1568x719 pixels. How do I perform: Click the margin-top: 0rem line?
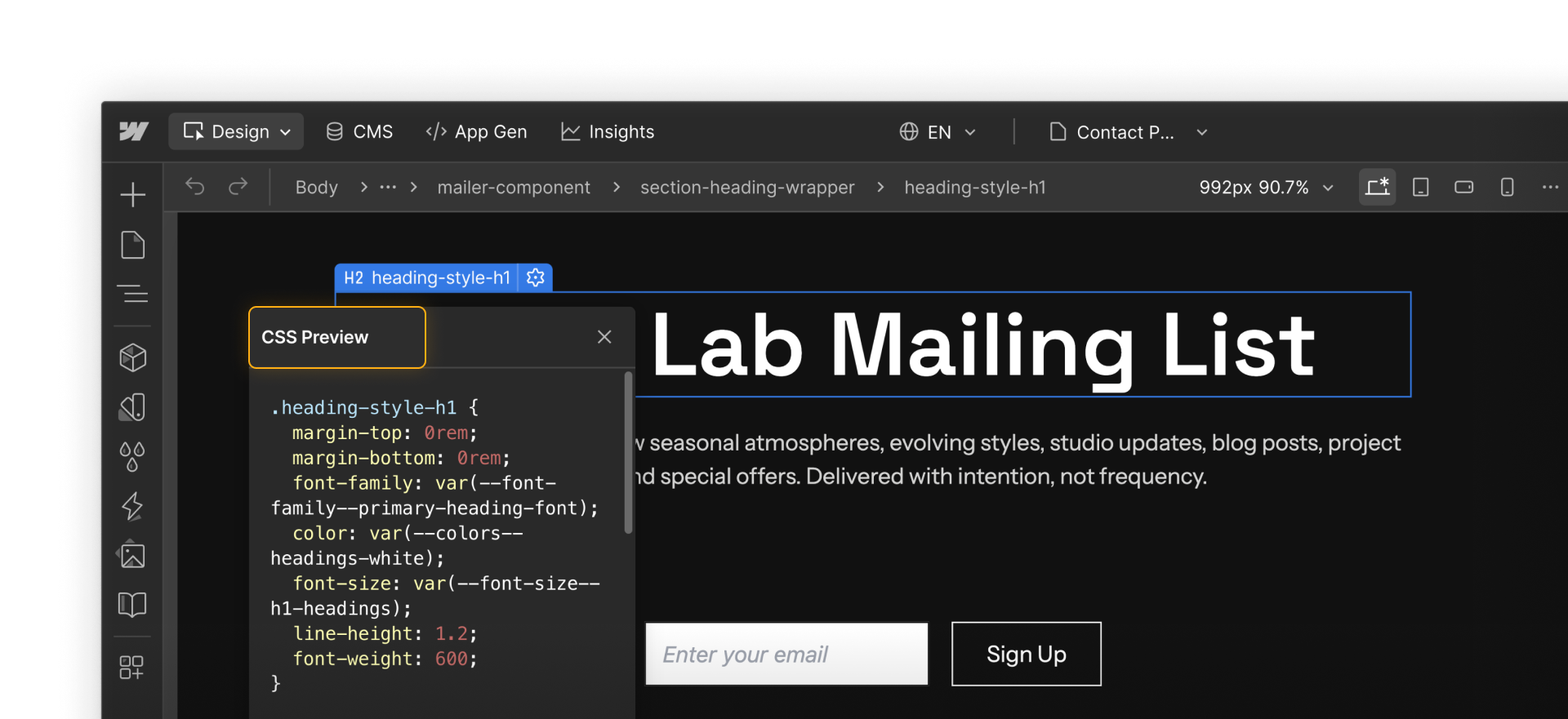tap(385, 433)
